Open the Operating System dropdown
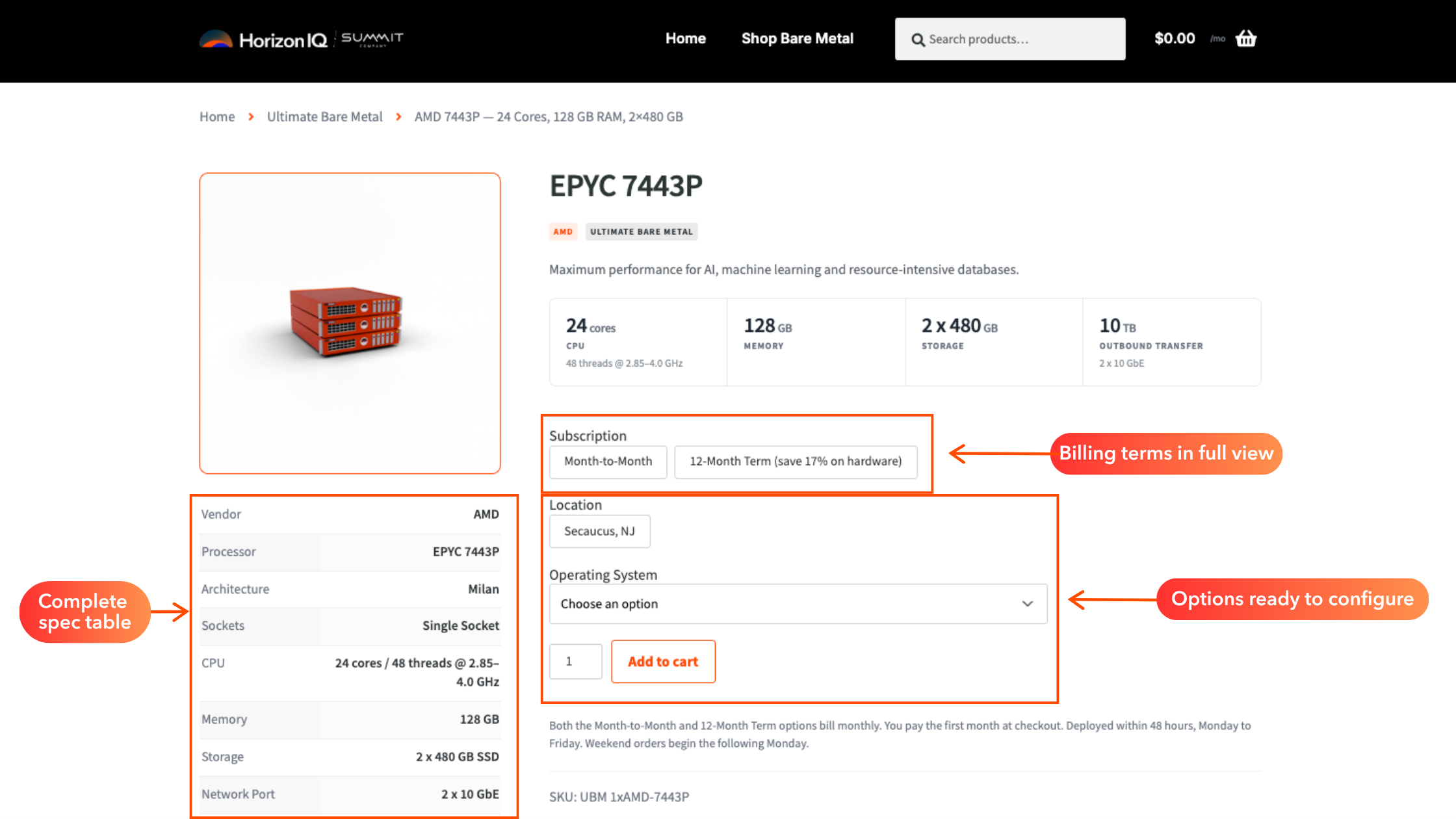 pos(798,604)
